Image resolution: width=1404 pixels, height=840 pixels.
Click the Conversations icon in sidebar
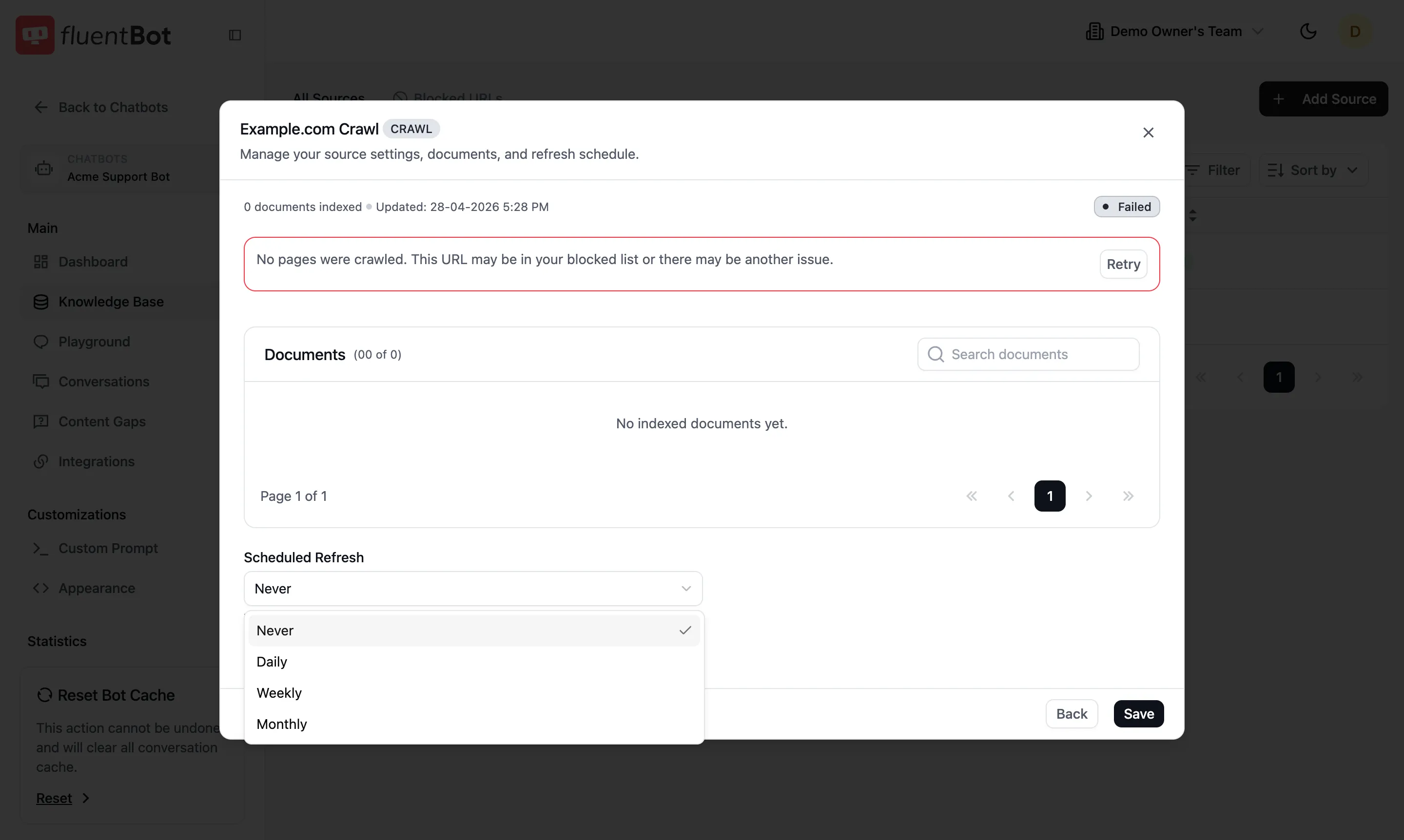click(41, 382)
